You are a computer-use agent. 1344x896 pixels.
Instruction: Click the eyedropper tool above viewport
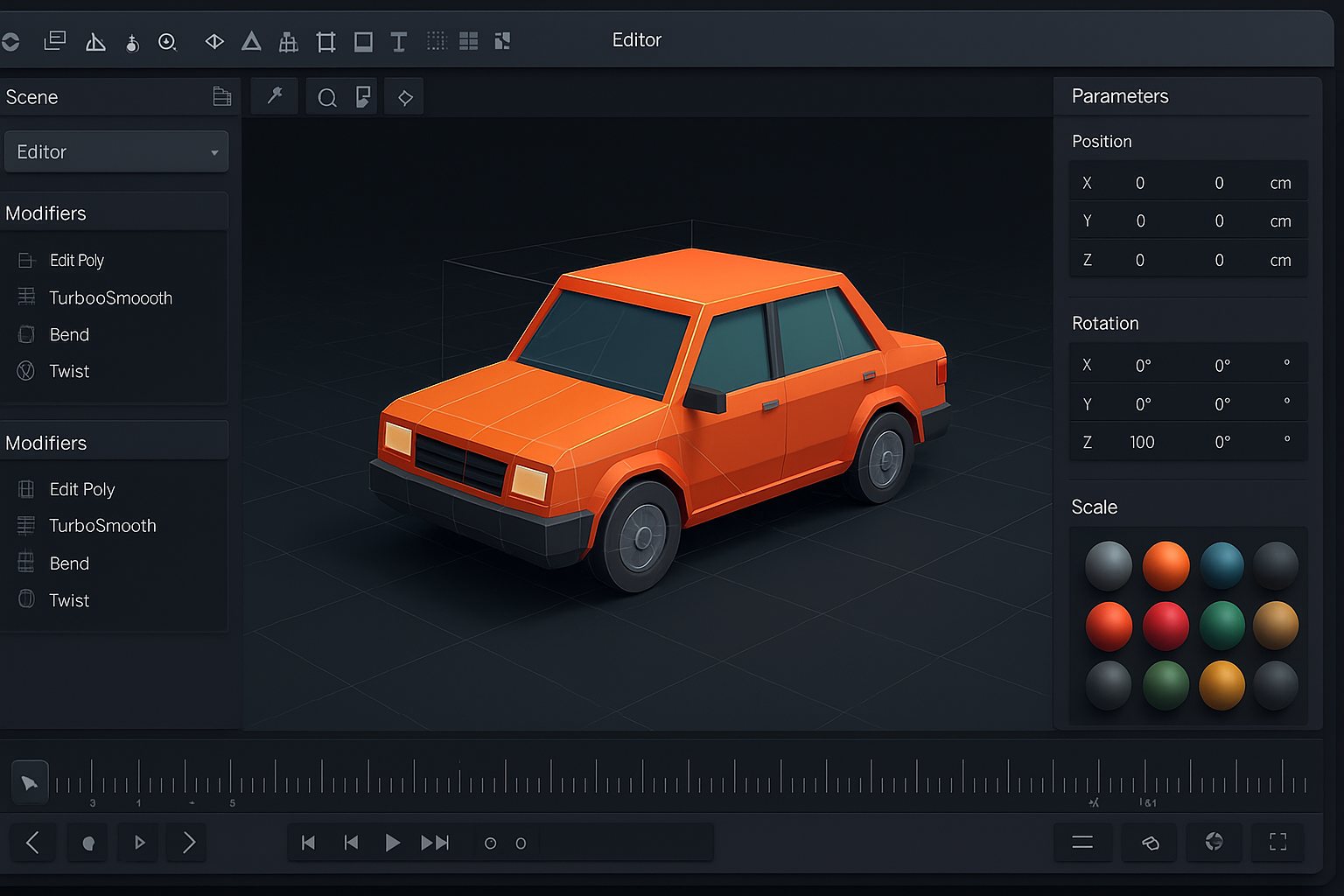coord(275,96)
